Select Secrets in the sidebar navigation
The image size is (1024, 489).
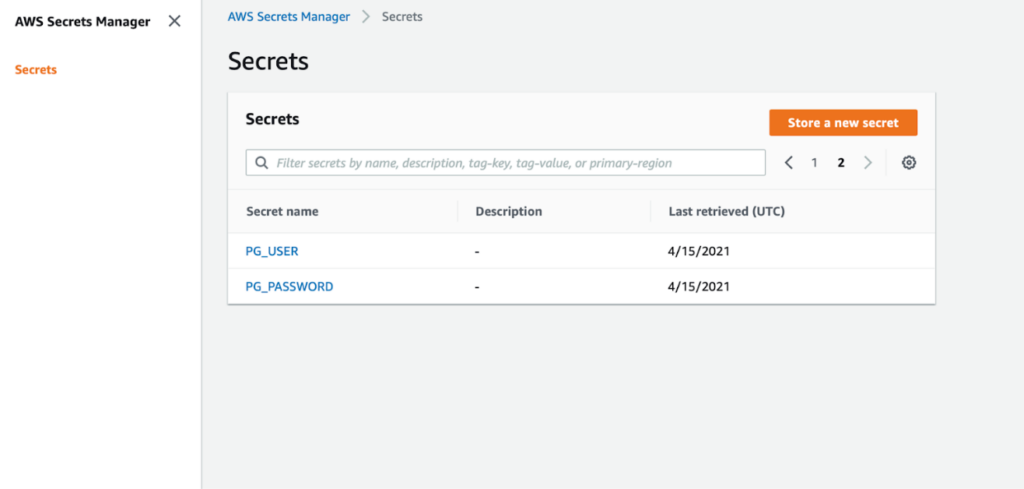tap(36, 70)
